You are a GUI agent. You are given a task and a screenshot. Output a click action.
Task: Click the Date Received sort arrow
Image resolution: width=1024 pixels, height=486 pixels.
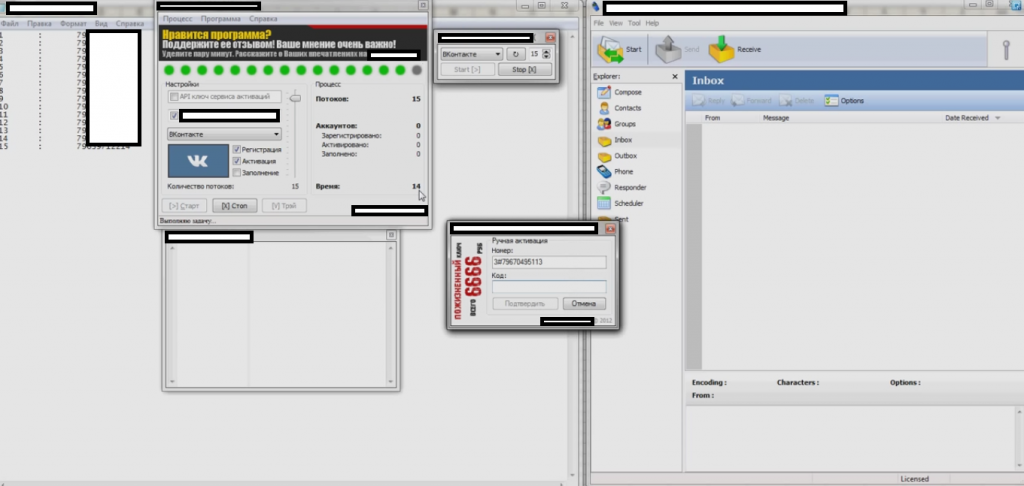(x=997, y=118)
